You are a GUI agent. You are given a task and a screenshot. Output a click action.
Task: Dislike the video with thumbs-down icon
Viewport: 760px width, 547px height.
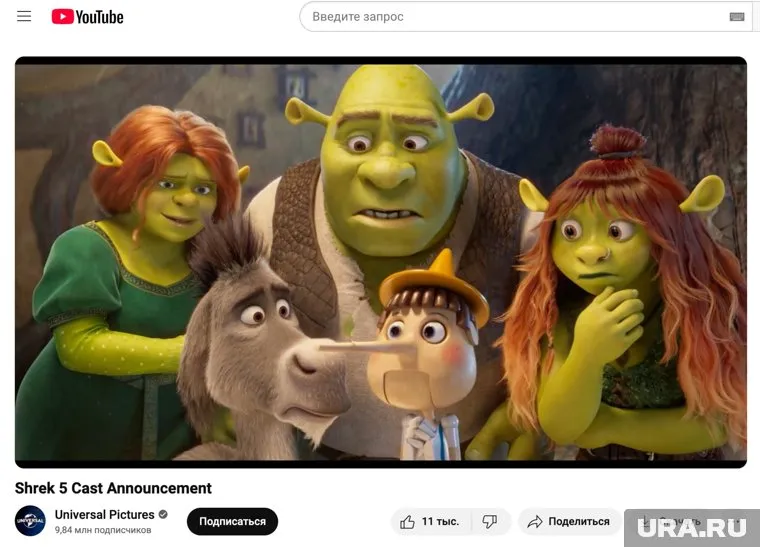pyautogui.click(x=490, y=522)
